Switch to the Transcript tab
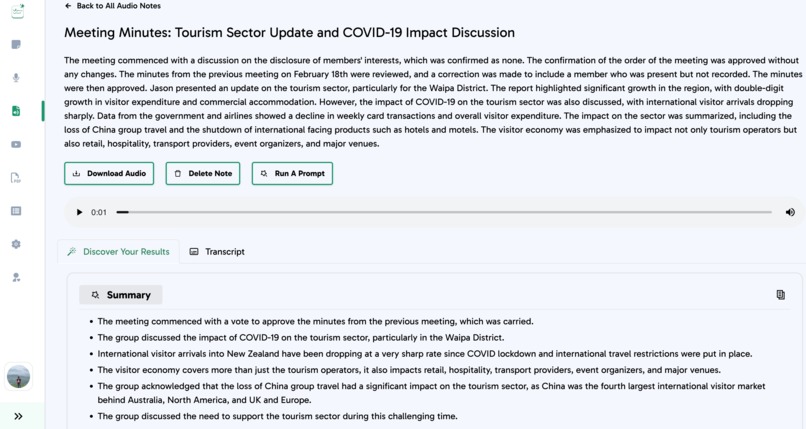This screenshot has height=429, width=806. (217, 252)
